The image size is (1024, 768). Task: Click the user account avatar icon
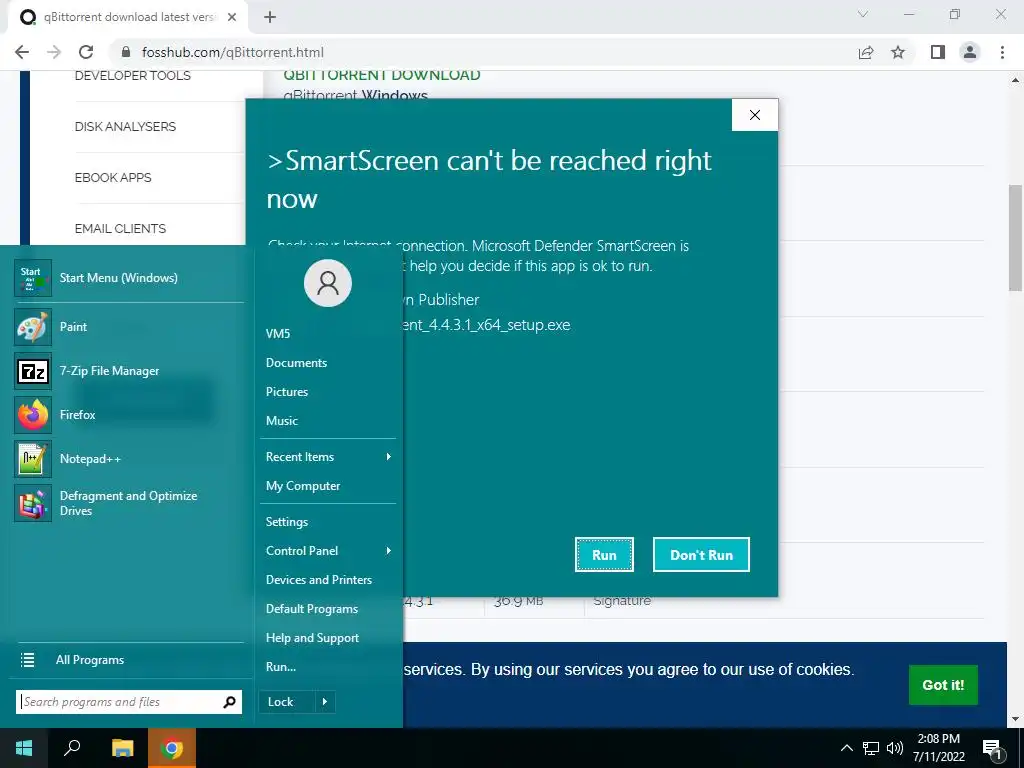tap(328, 283)
